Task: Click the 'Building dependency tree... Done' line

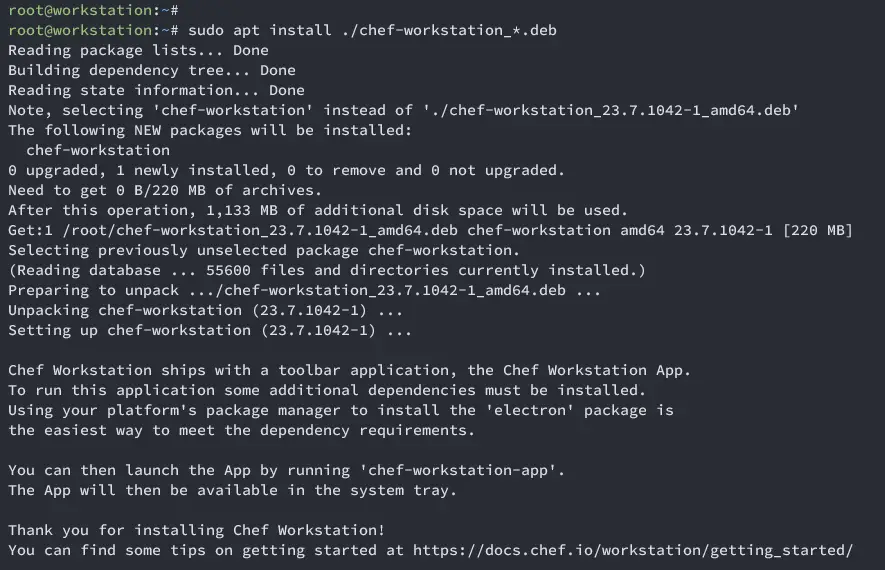Action: (152, 70)
